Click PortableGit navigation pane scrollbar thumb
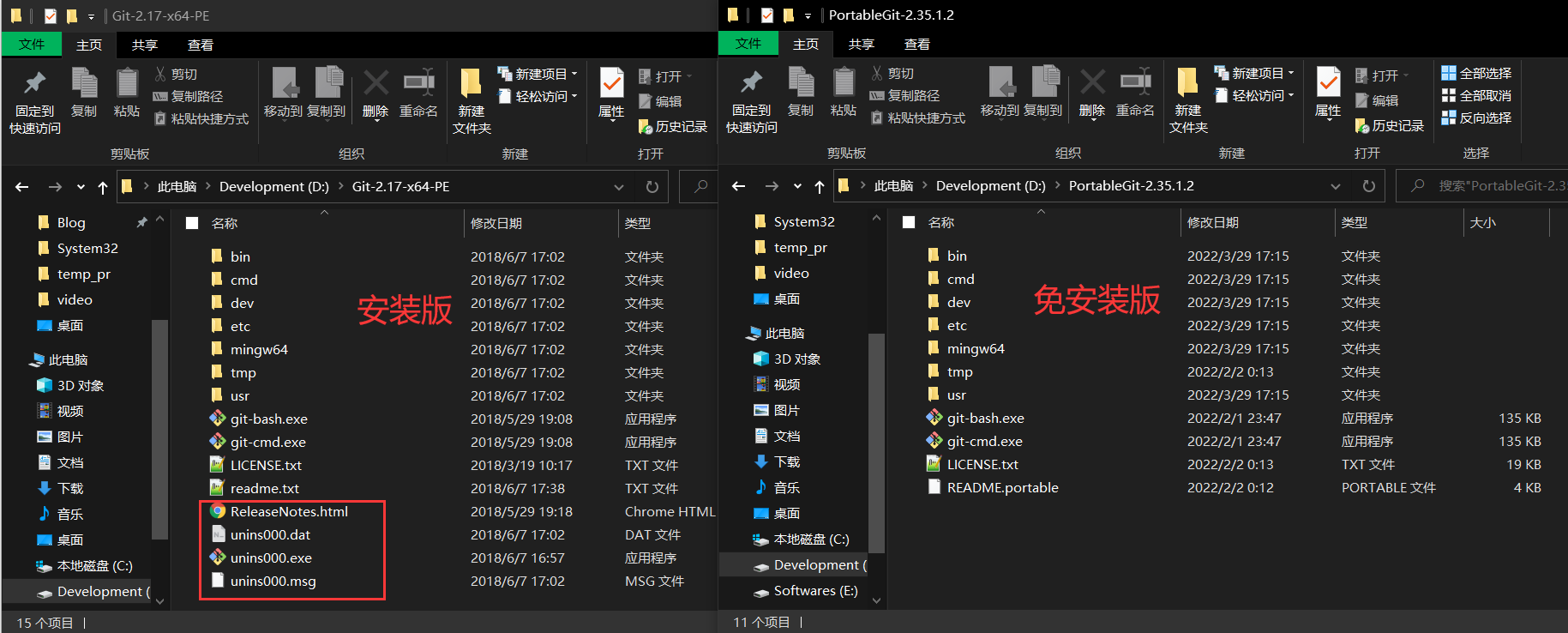Image resolution: width=1568 pixels, height=633 pixels. click(875, 442)
